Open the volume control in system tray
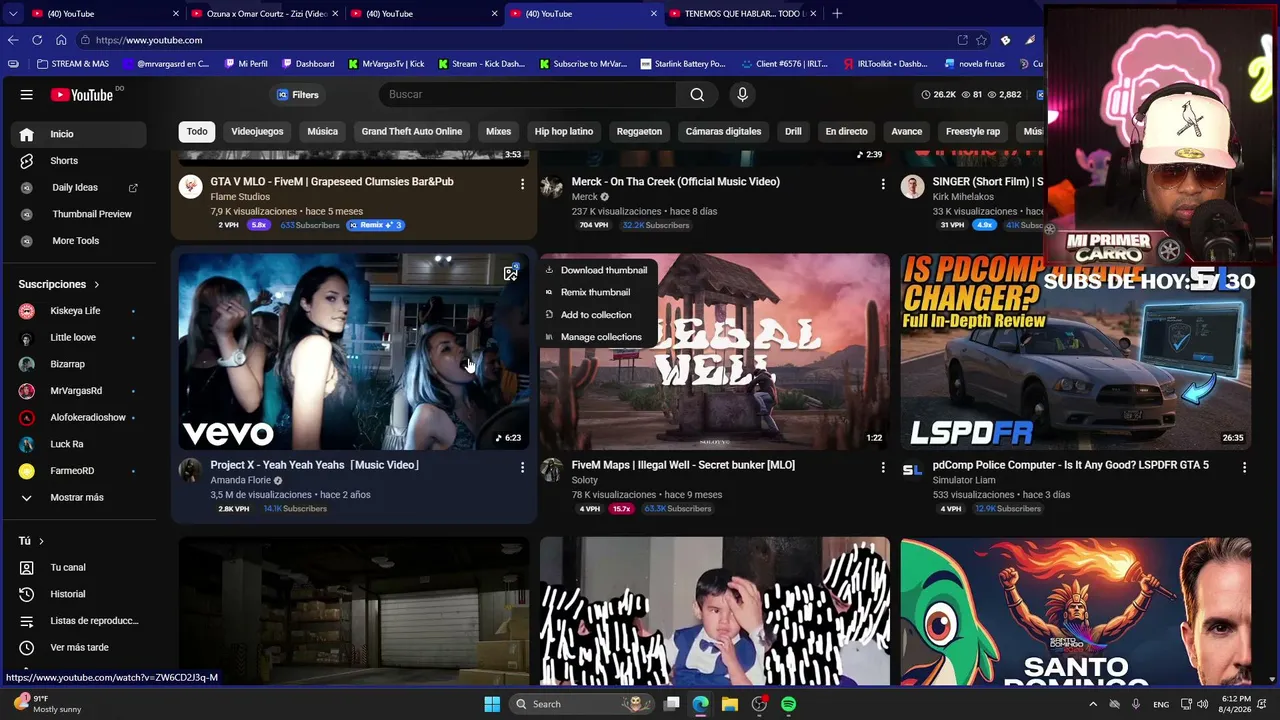Screen dimensions: 1280x720 click(1202, 704)
